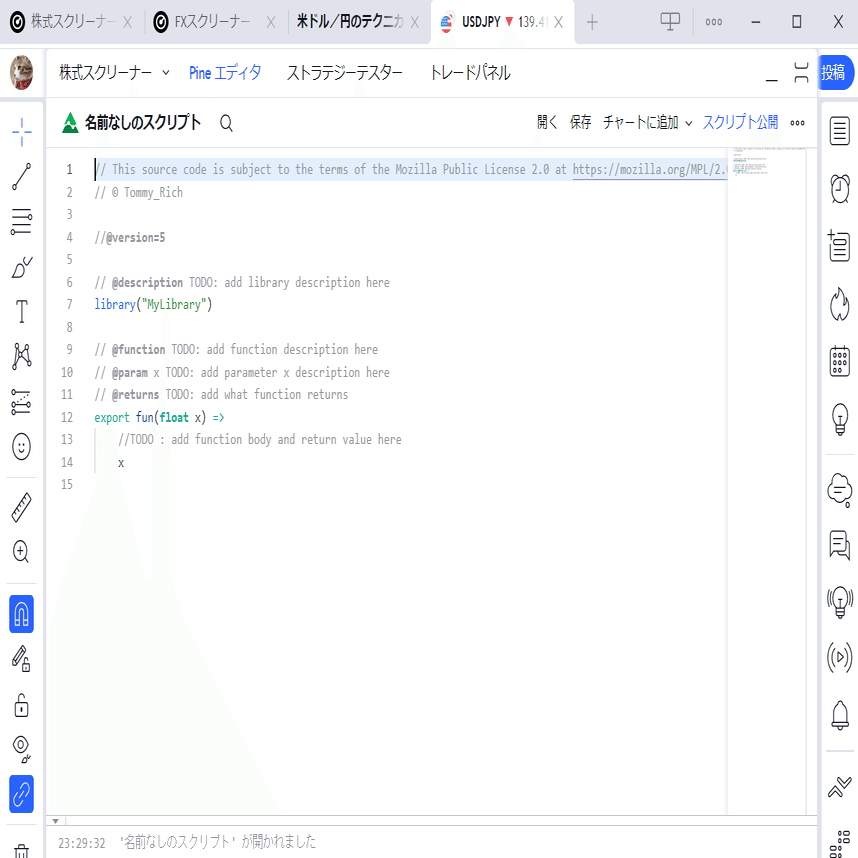The width and height of the screenshot is (858, 858).
Task: Click the スクリプト公開 publish link
Action: (x=740, y=122)
